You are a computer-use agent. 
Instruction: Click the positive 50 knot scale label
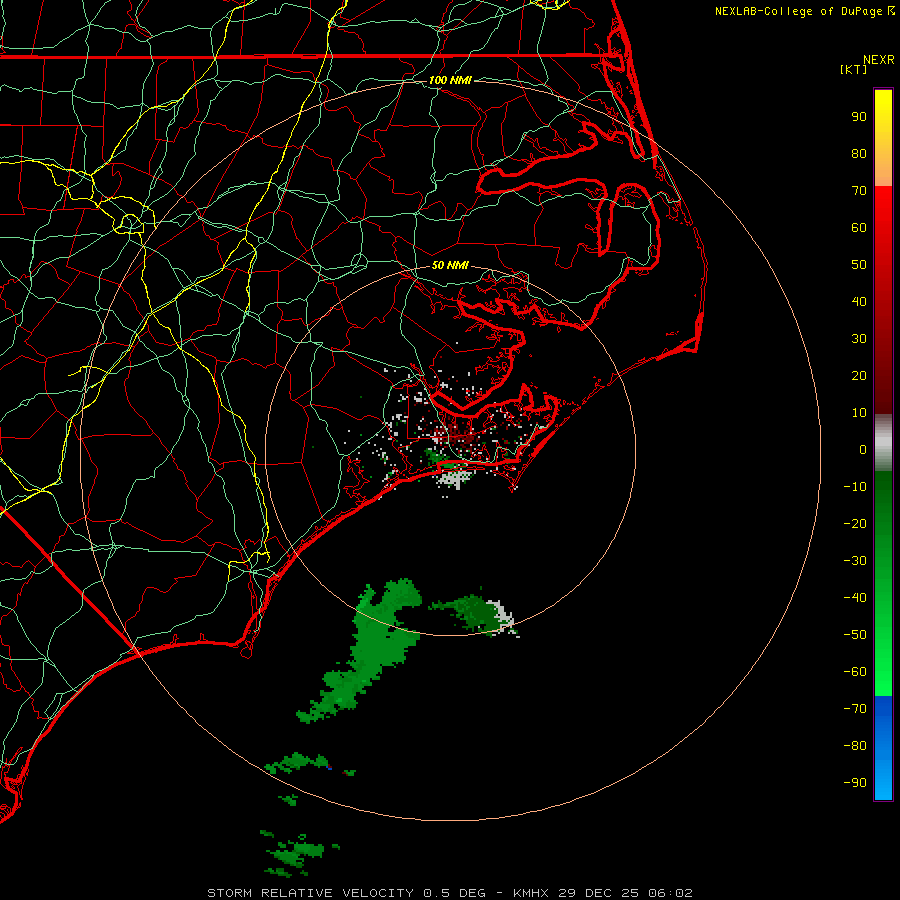pos(859,265)
